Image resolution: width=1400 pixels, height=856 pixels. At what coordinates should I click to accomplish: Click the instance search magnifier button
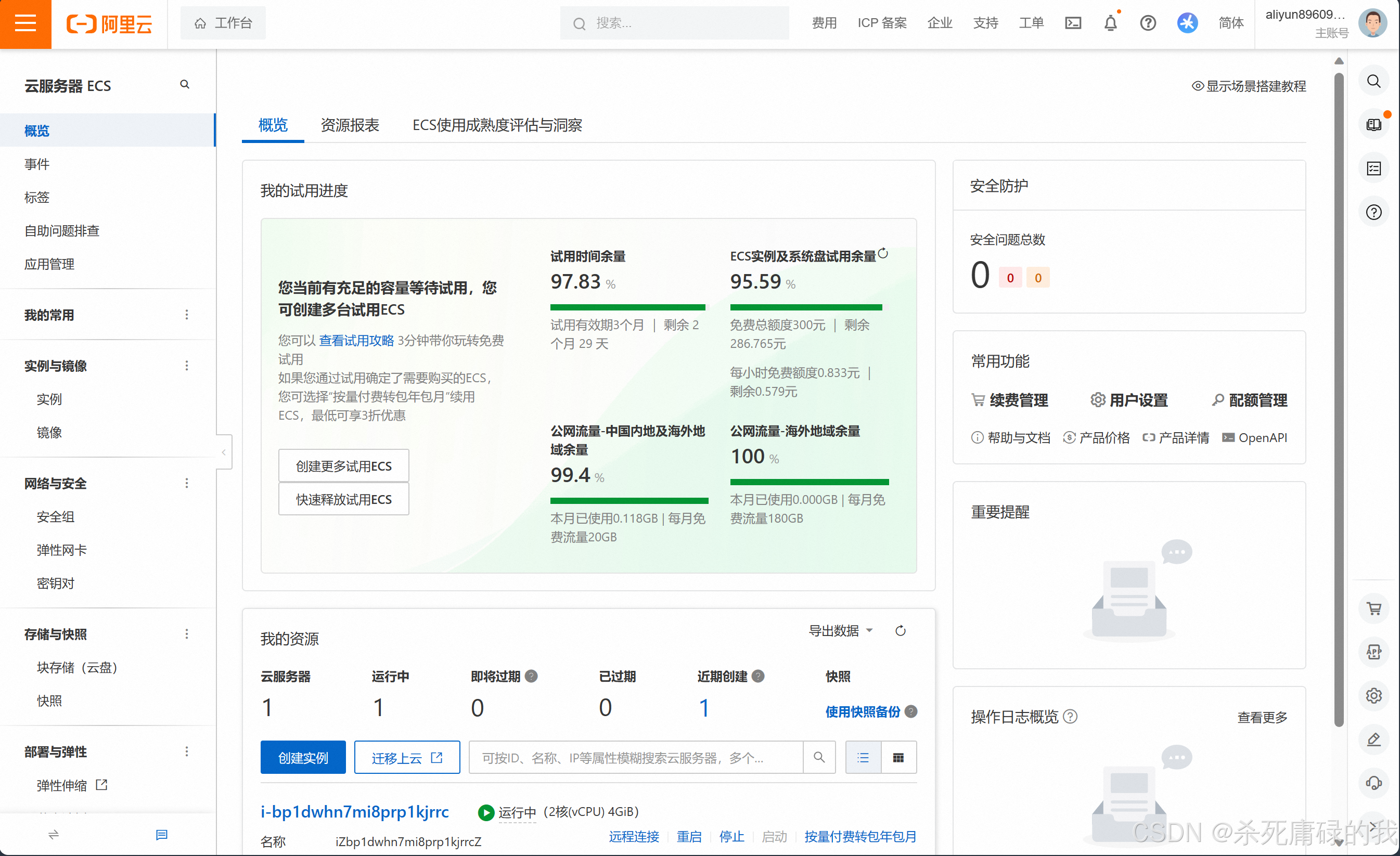(819, 757)
